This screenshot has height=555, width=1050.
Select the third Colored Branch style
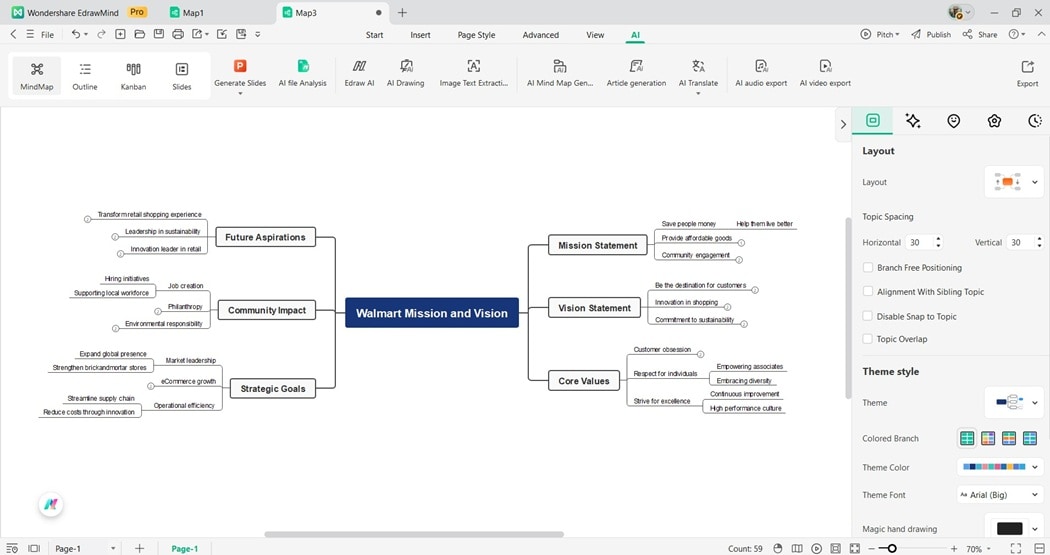pos(1009,439)
